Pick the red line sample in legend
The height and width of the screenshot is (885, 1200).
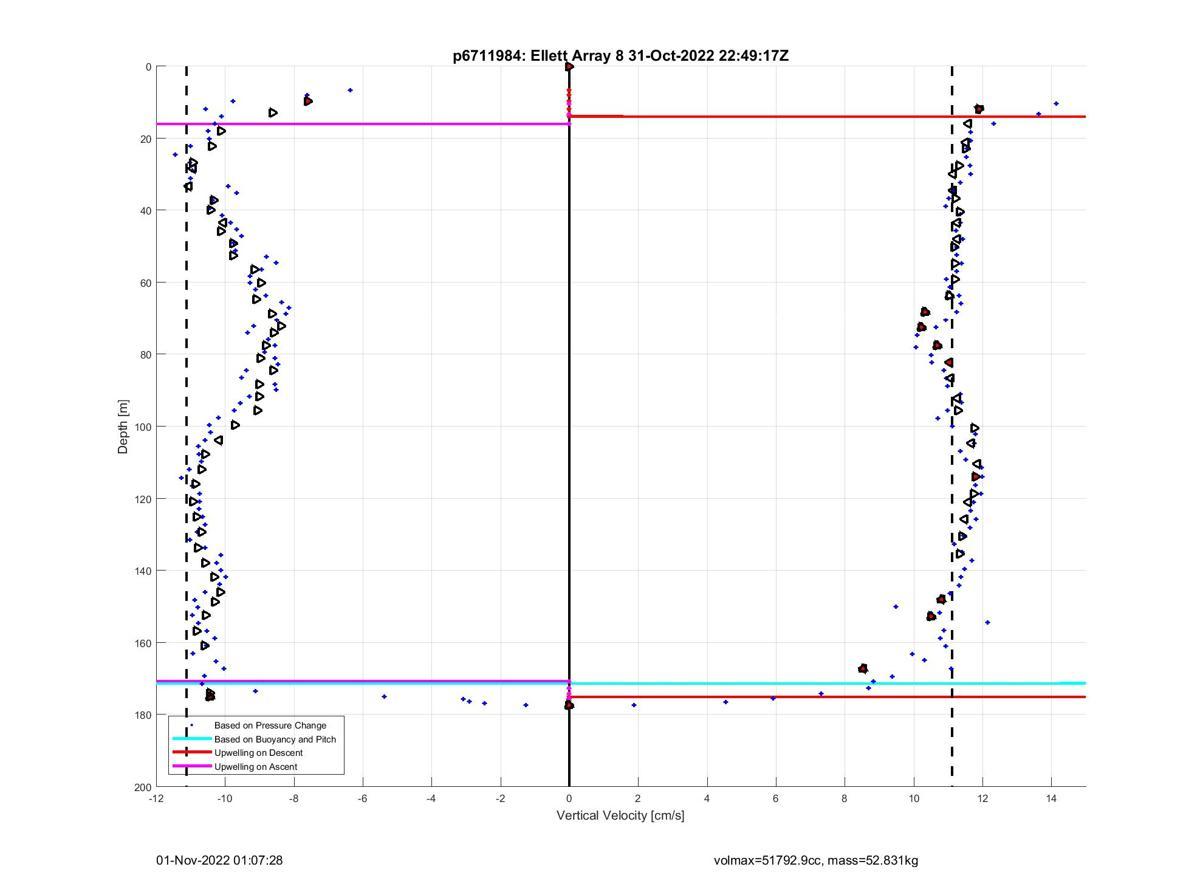pos(191,753)
